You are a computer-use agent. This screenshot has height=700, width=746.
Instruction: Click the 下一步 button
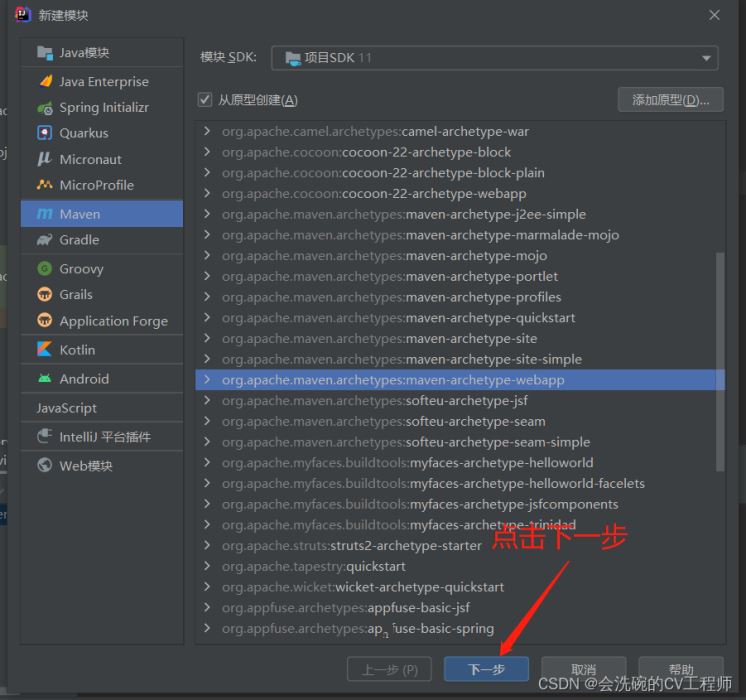[486, 669]
